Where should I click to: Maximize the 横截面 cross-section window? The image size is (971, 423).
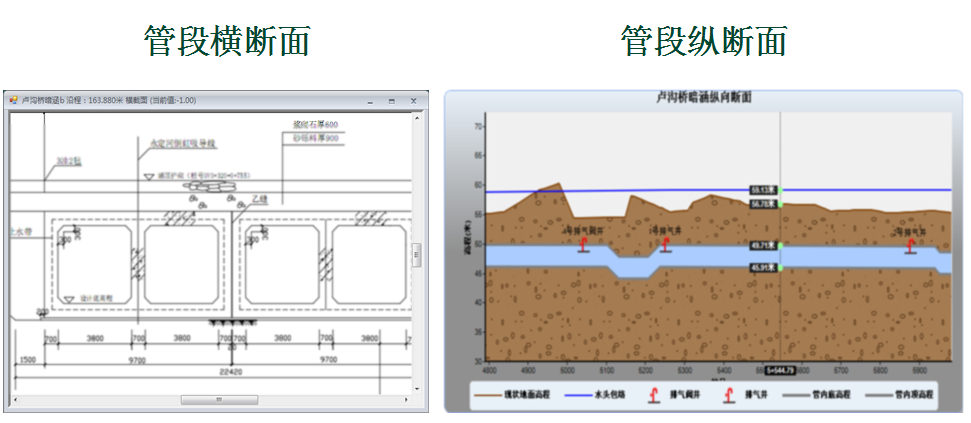tap(391, 100)
